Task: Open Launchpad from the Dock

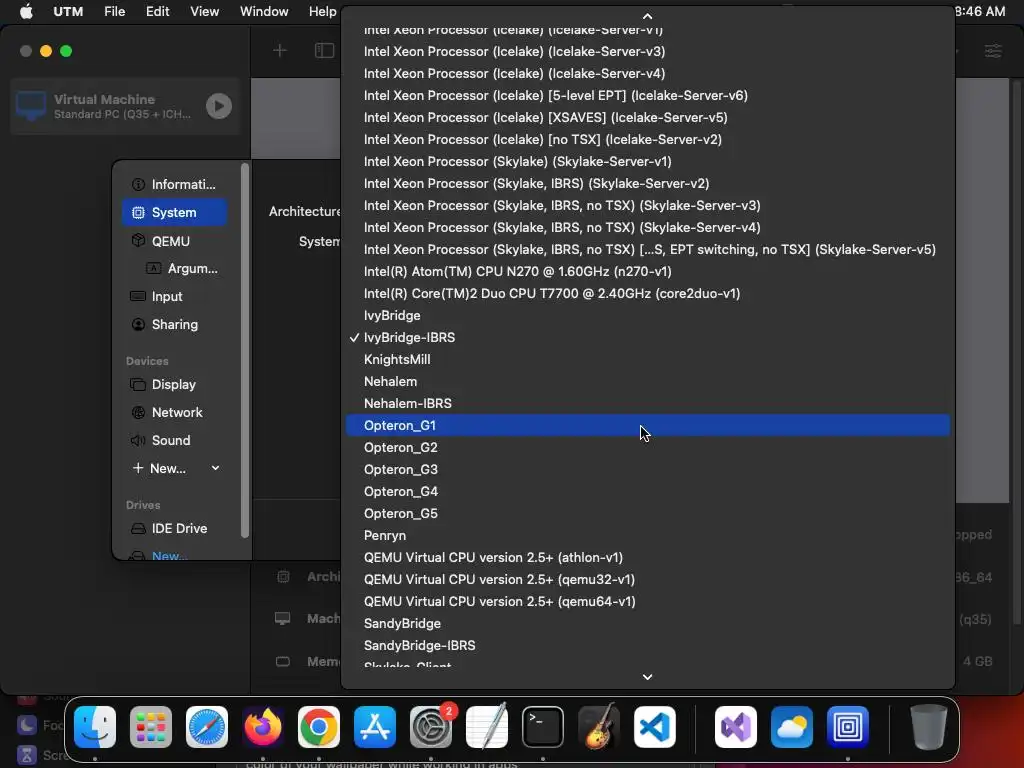Action: [151, 727]
